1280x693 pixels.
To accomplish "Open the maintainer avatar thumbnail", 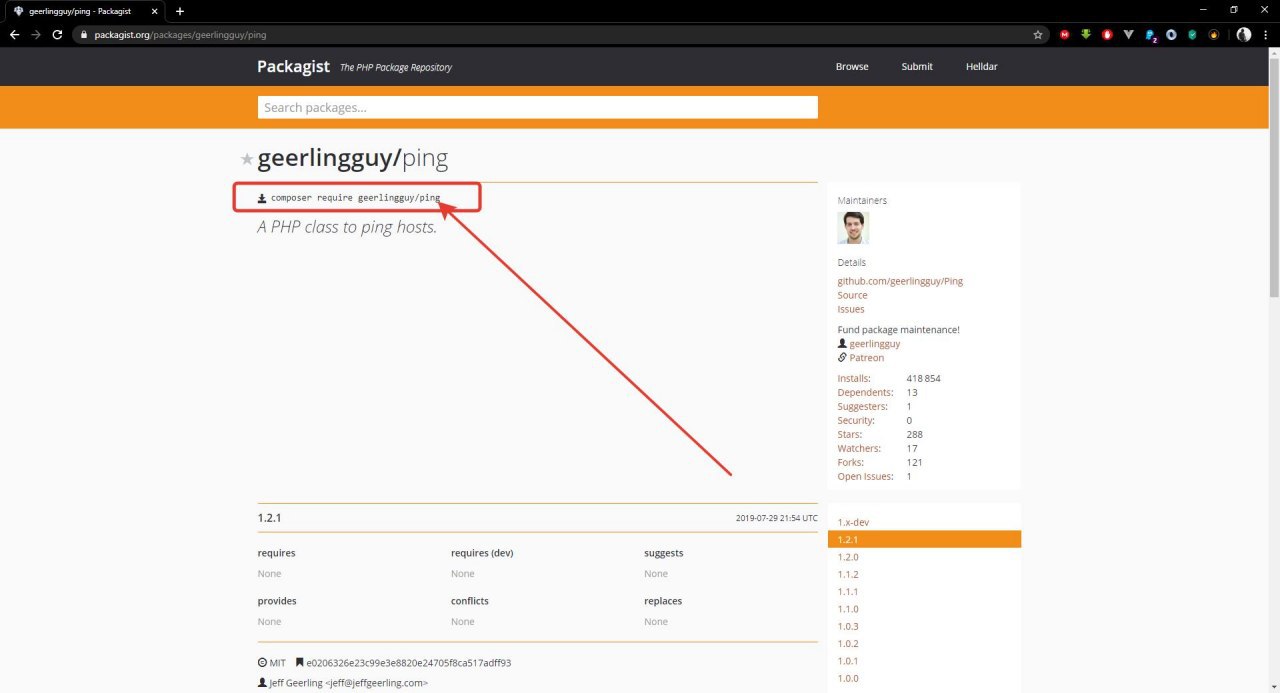I will coord(853,228).
